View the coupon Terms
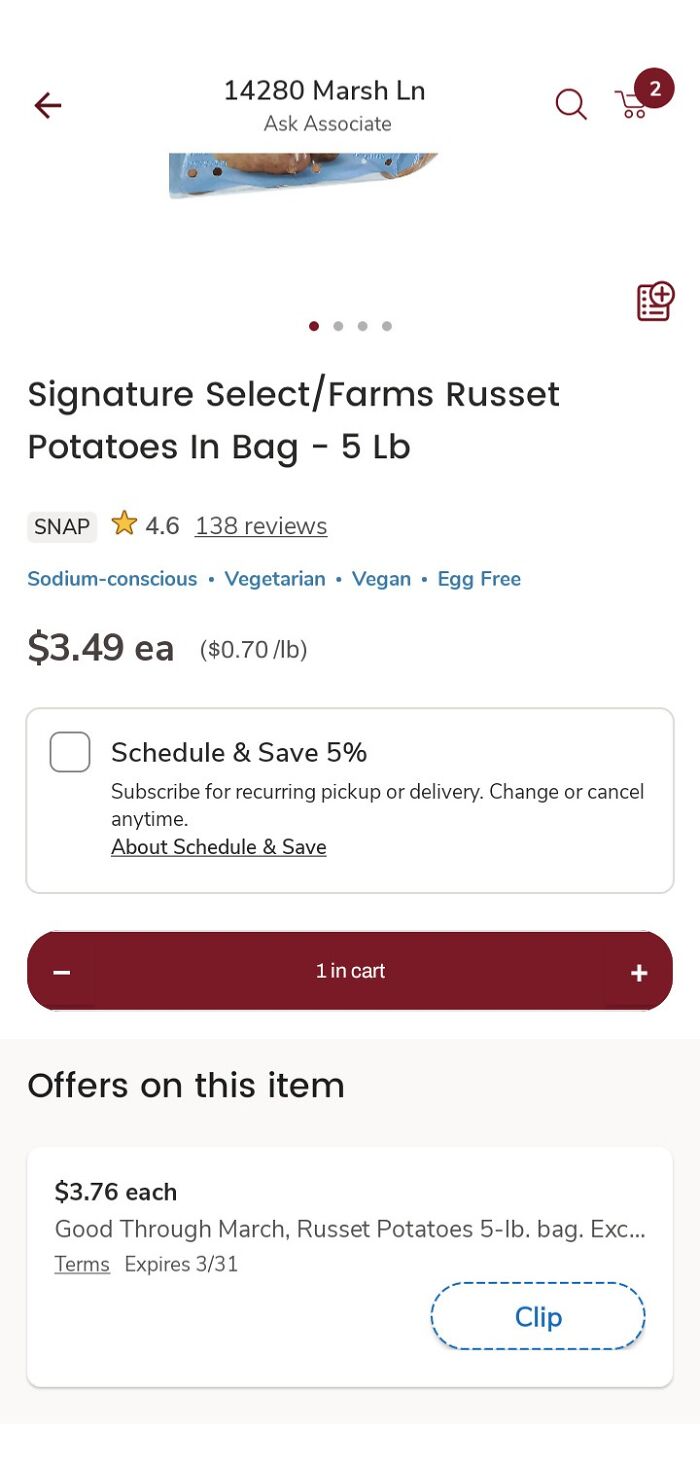 [x=81, y=1263]
